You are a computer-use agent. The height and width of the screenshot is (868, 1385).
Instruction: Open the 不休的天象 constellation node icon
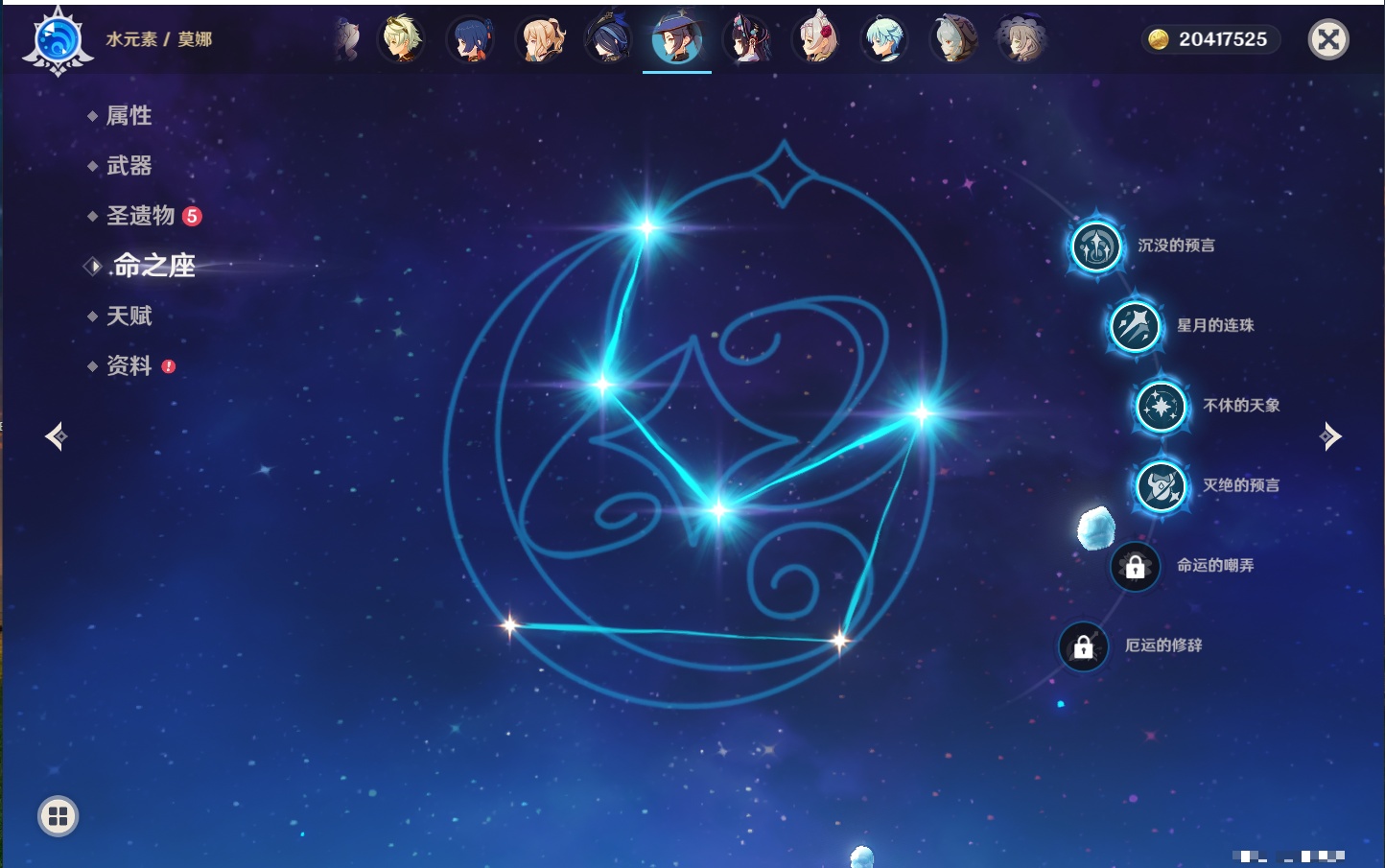click(x=1161, y=407)
